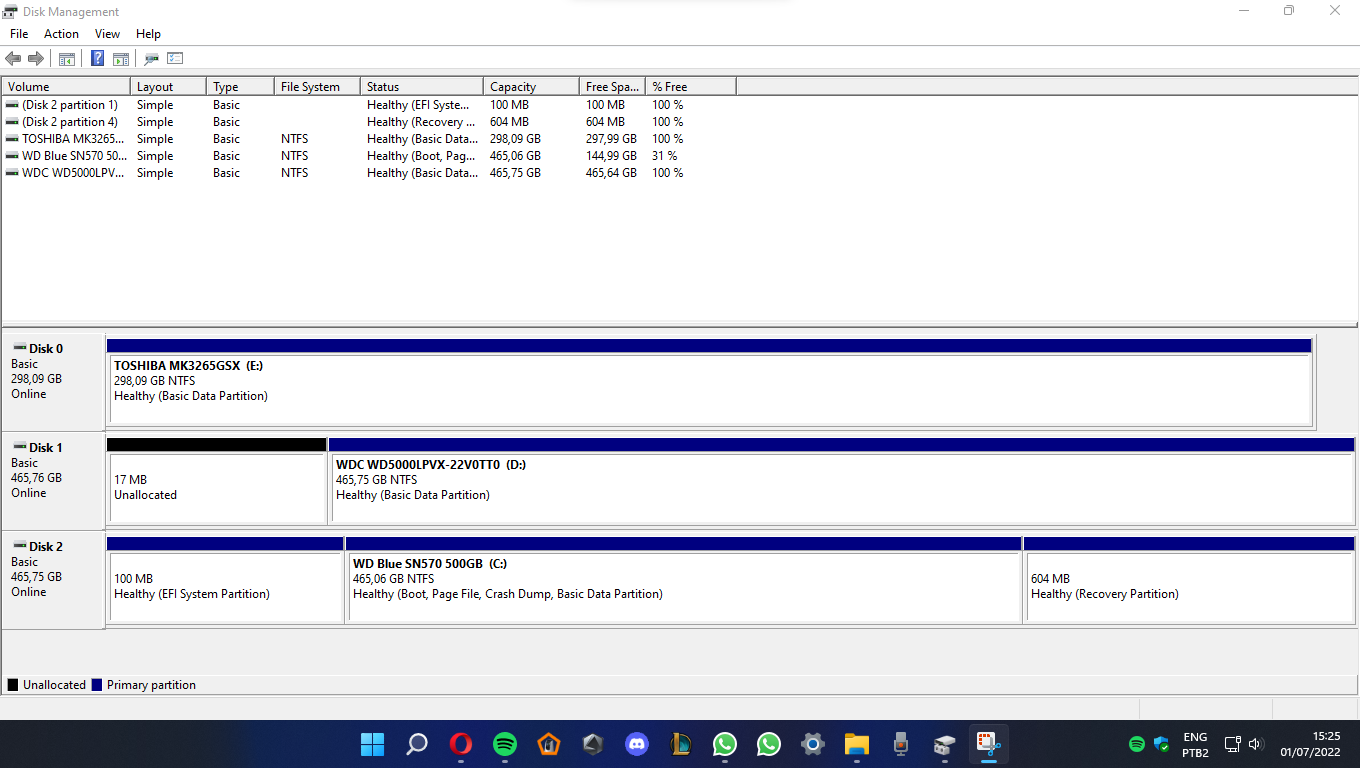Open Discord from the taskbar
This screenshot has height=768, width=1360.
click(637, 744)
